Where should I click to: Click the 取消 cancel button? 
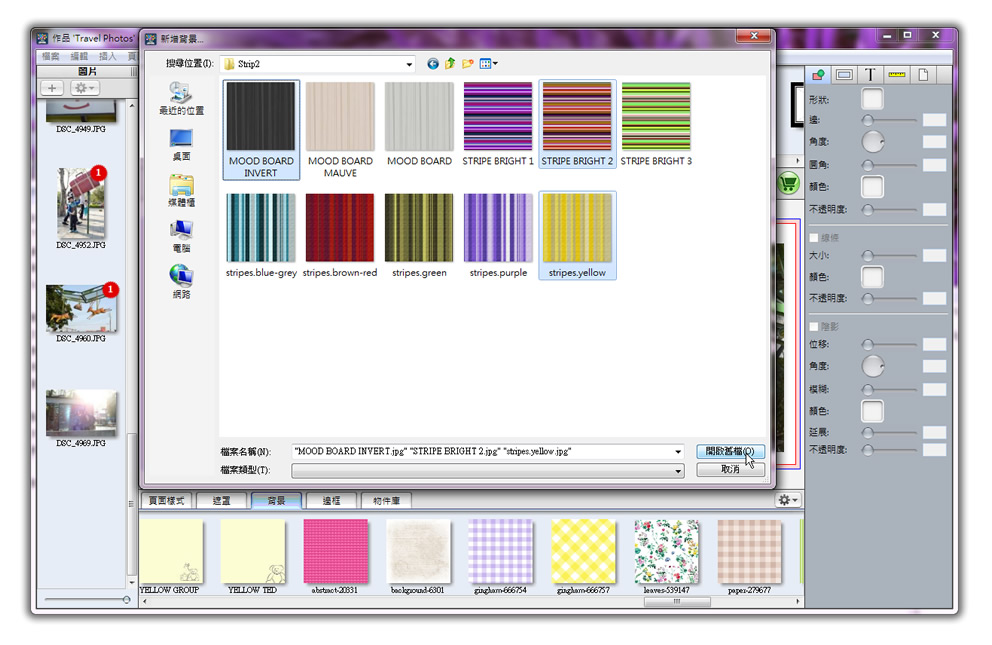coord(730,469)
